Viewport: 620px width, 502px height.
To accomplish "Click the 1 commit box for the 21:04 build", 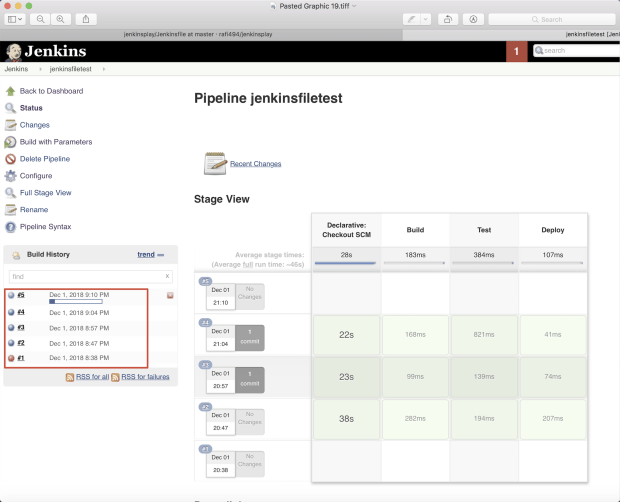I will point(250,337).
